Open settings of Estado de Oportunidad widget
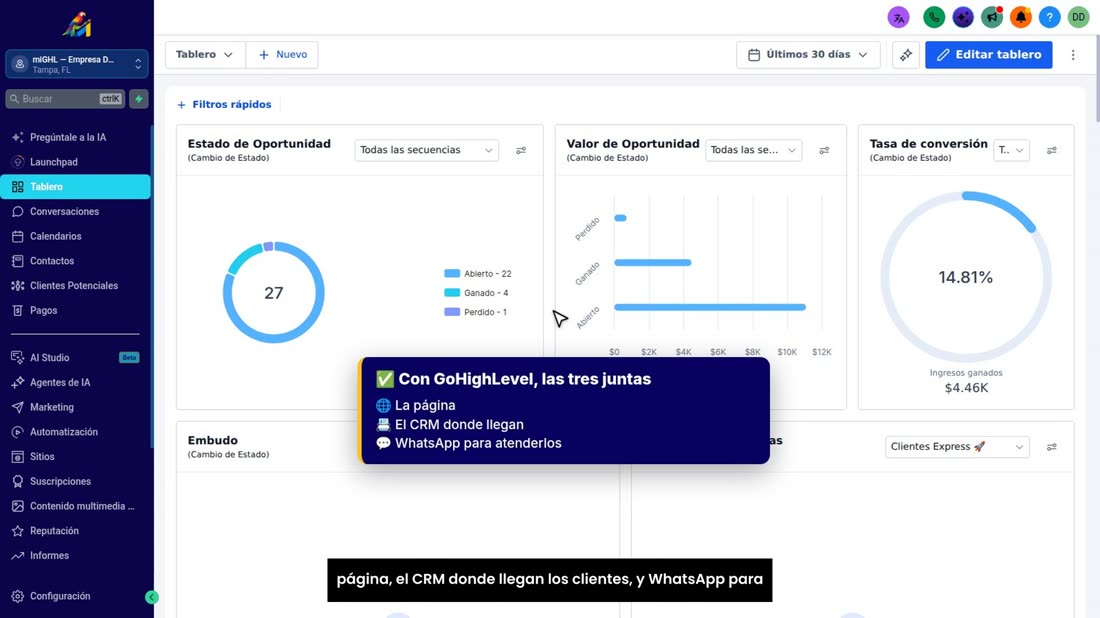The height and width of the screenshot is (618, 1100). (521, 150)
